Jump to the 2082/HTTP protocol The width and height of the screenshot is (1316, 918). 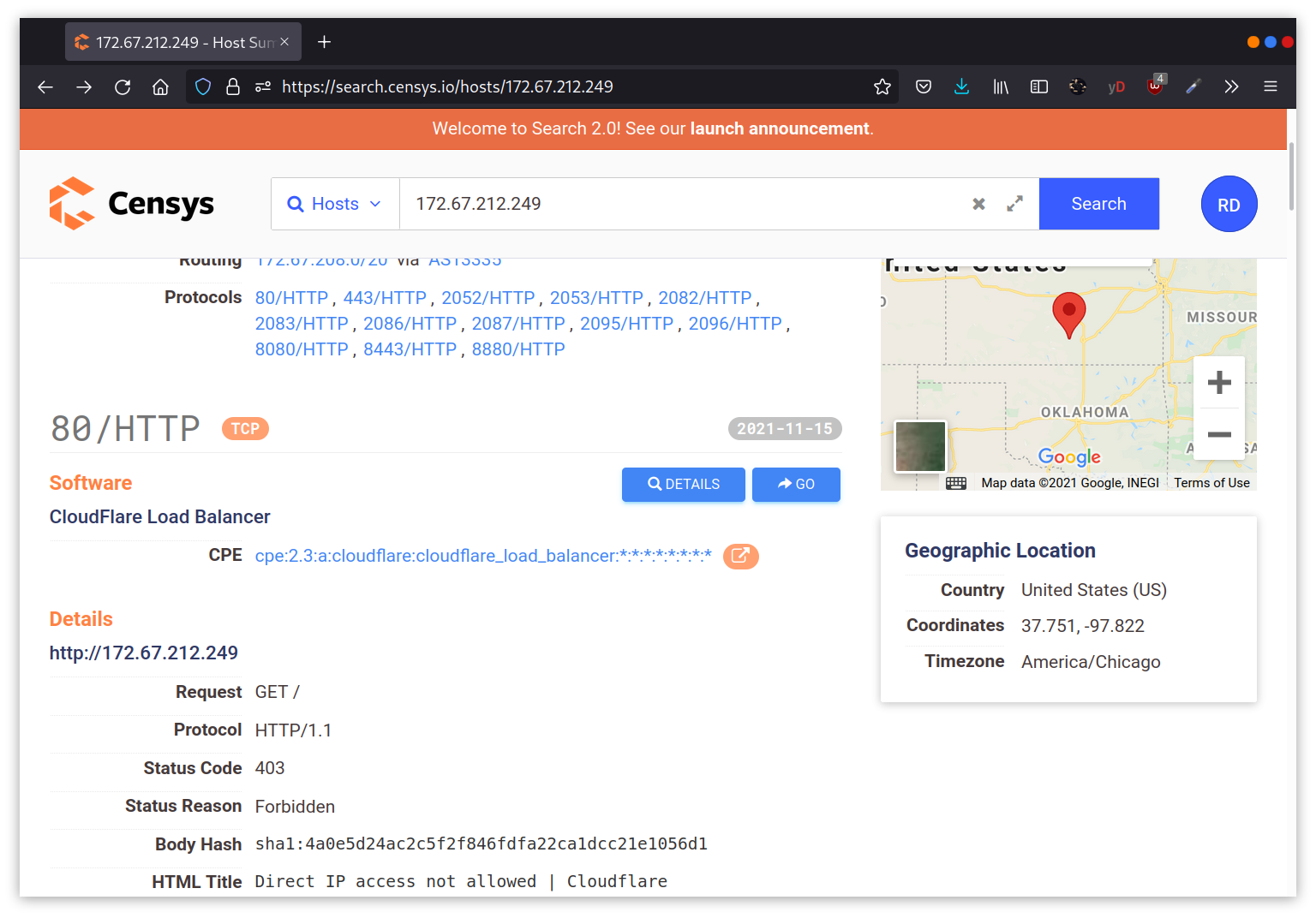click(x=704, y=298)
